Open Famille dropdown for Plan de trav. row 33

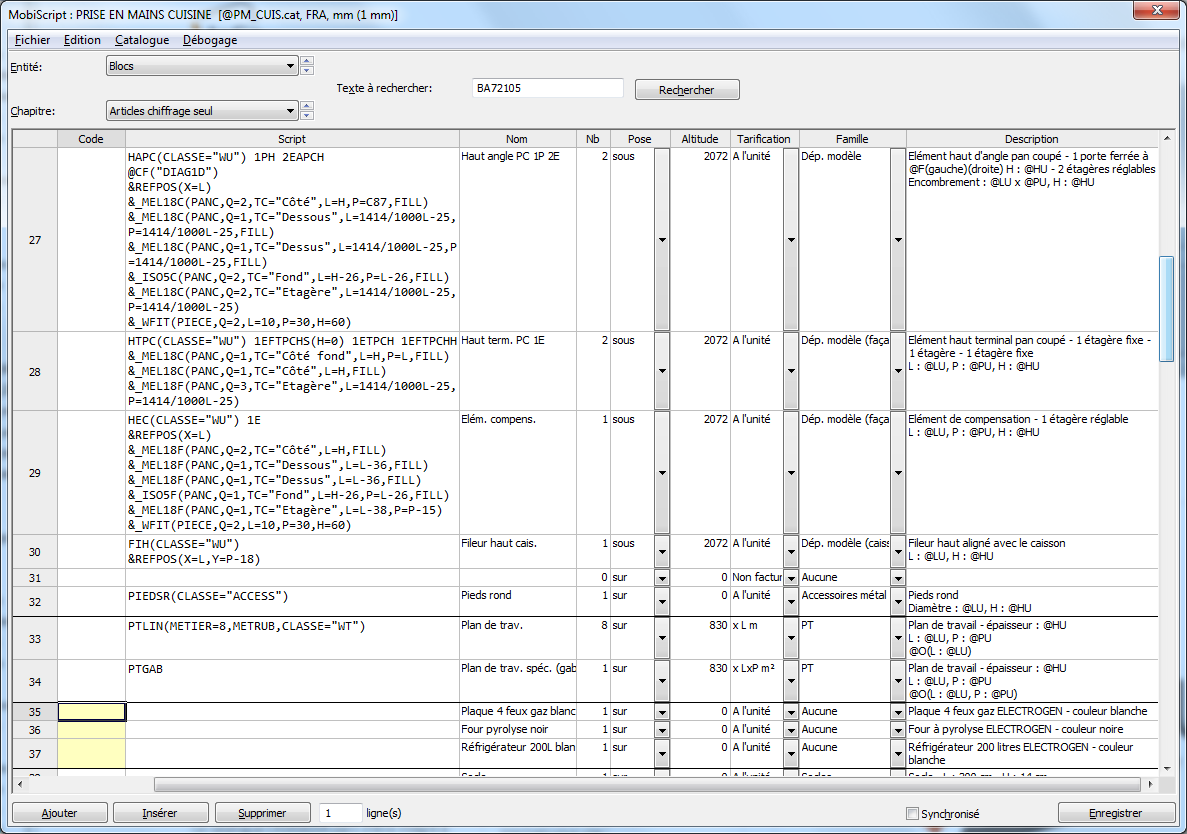point(898,638)
